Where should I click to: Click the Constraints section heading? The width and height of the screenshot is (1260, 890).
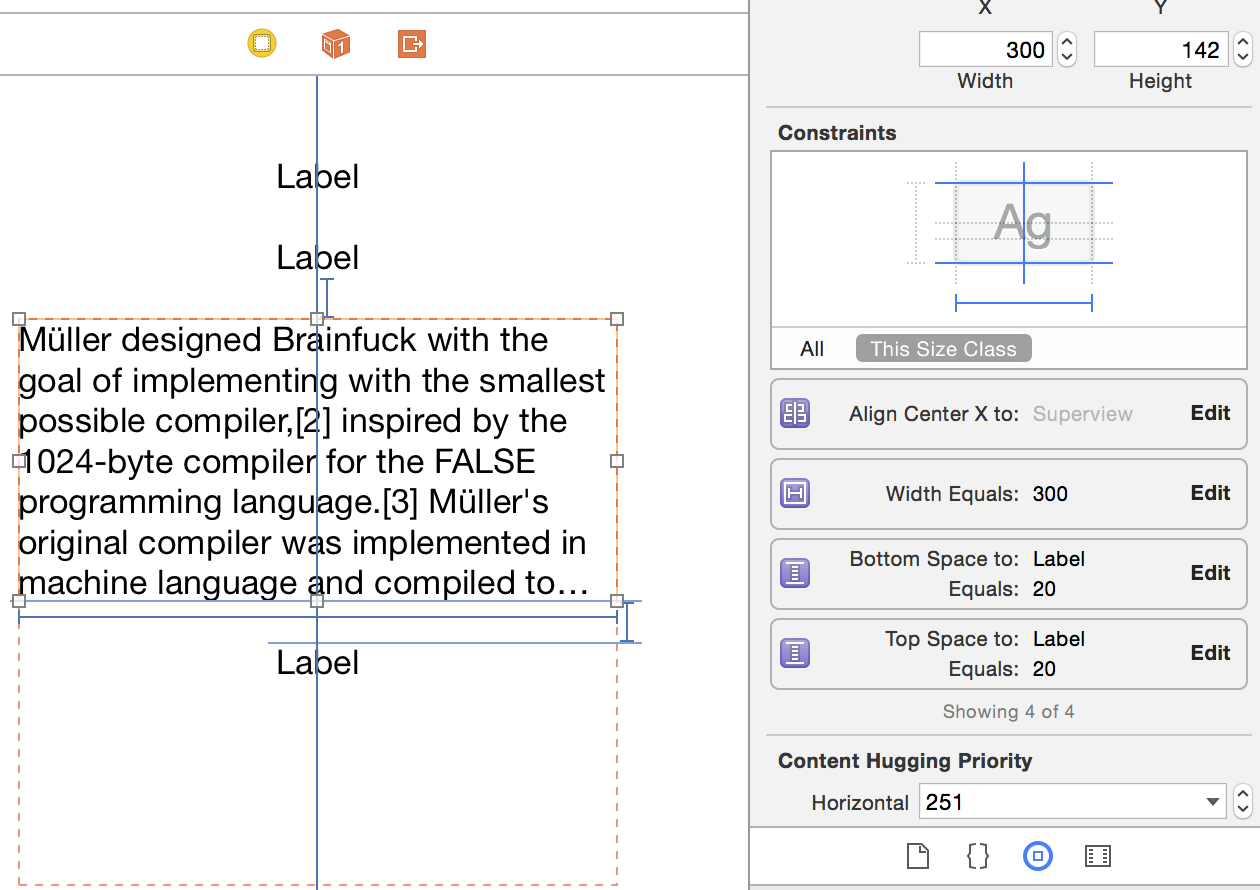coord(837,133)
